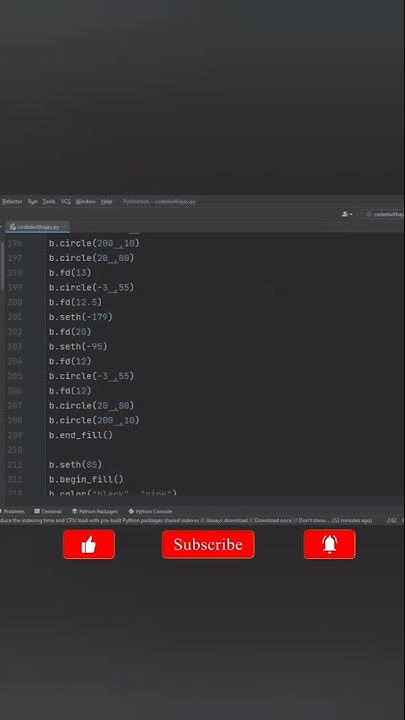Open the Run menu
Image resolution: width=405 pixels, height=720 pixels.
(33, 202)
